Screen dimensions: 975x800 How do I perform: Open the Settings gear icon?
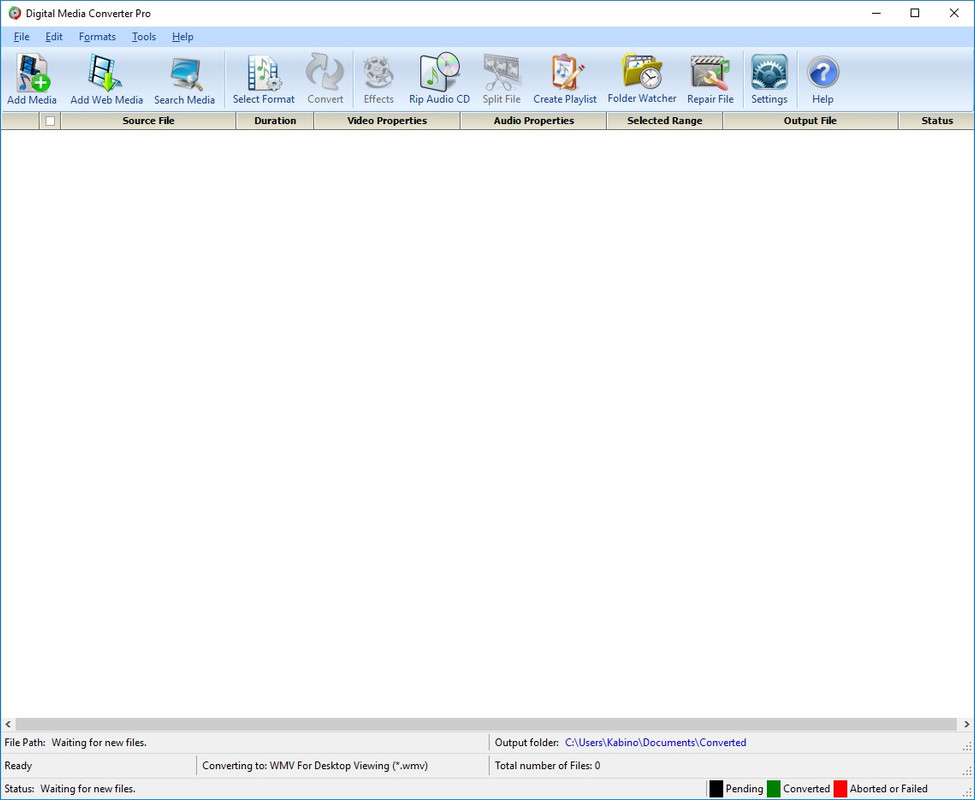point(769,72)
